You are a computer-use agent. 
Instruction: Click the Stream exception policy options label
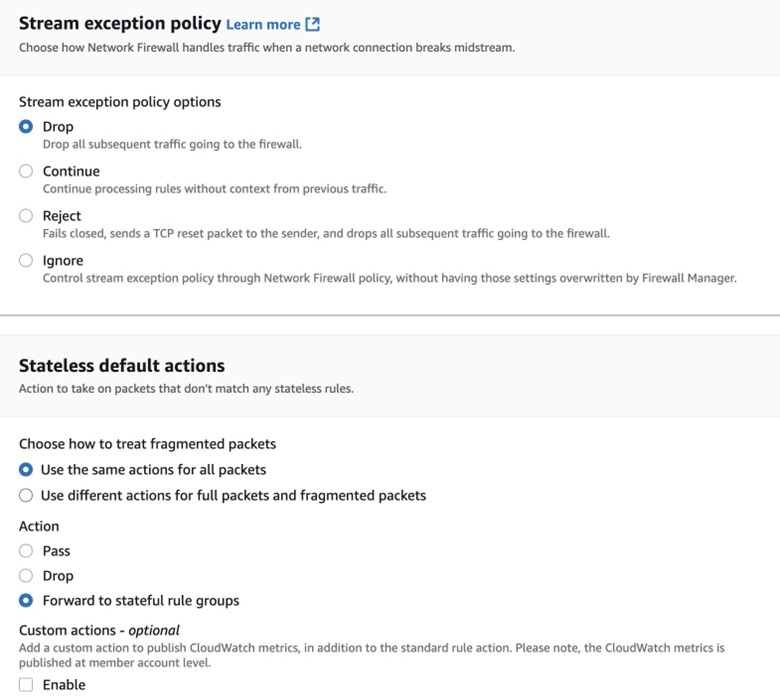[x=119, y=102]
